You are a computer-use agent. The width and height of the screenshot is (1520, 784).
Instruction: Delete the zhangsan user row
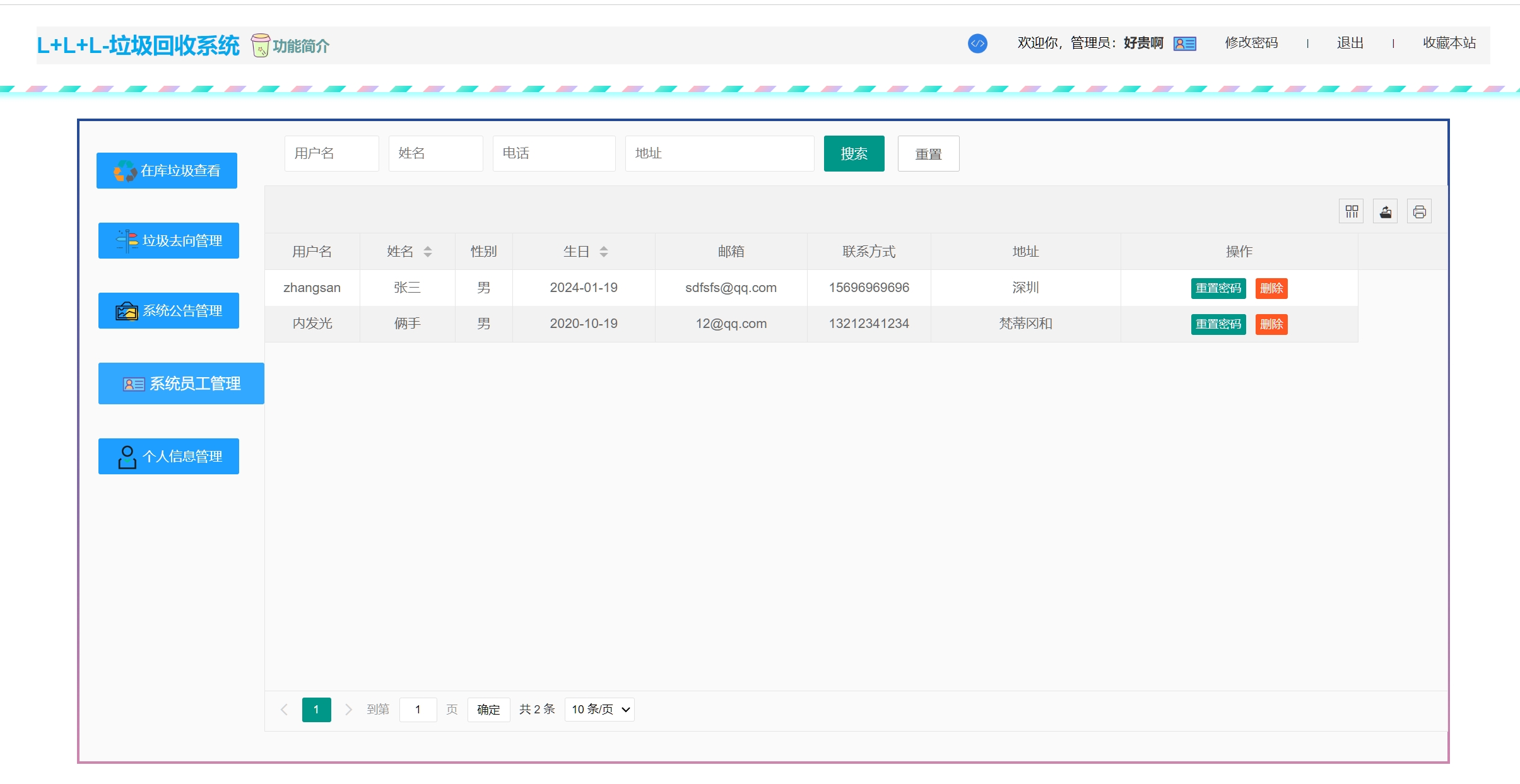1271,288
